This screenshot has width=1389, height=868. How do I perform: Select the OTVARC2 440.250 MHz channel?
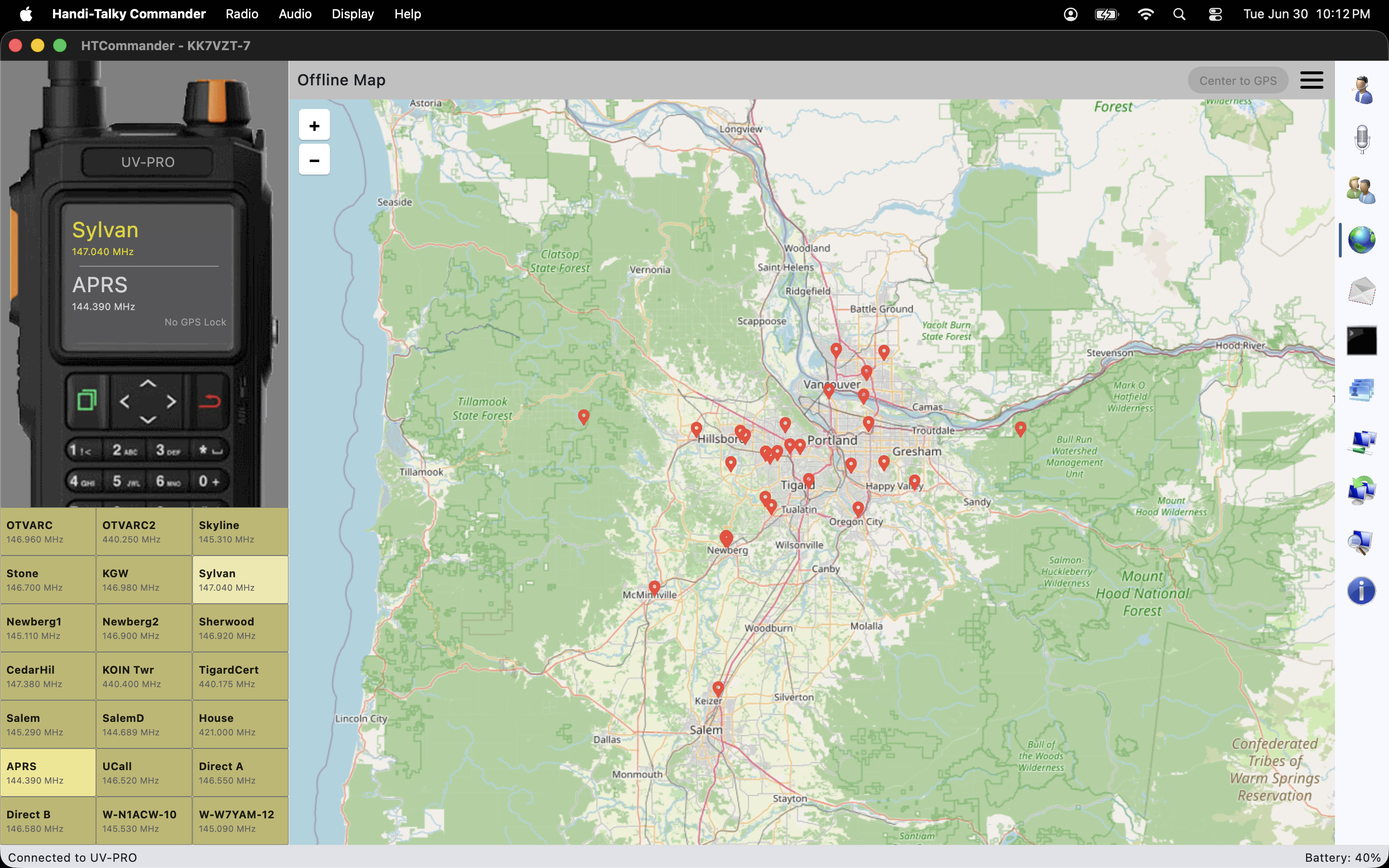coord(144,531)
